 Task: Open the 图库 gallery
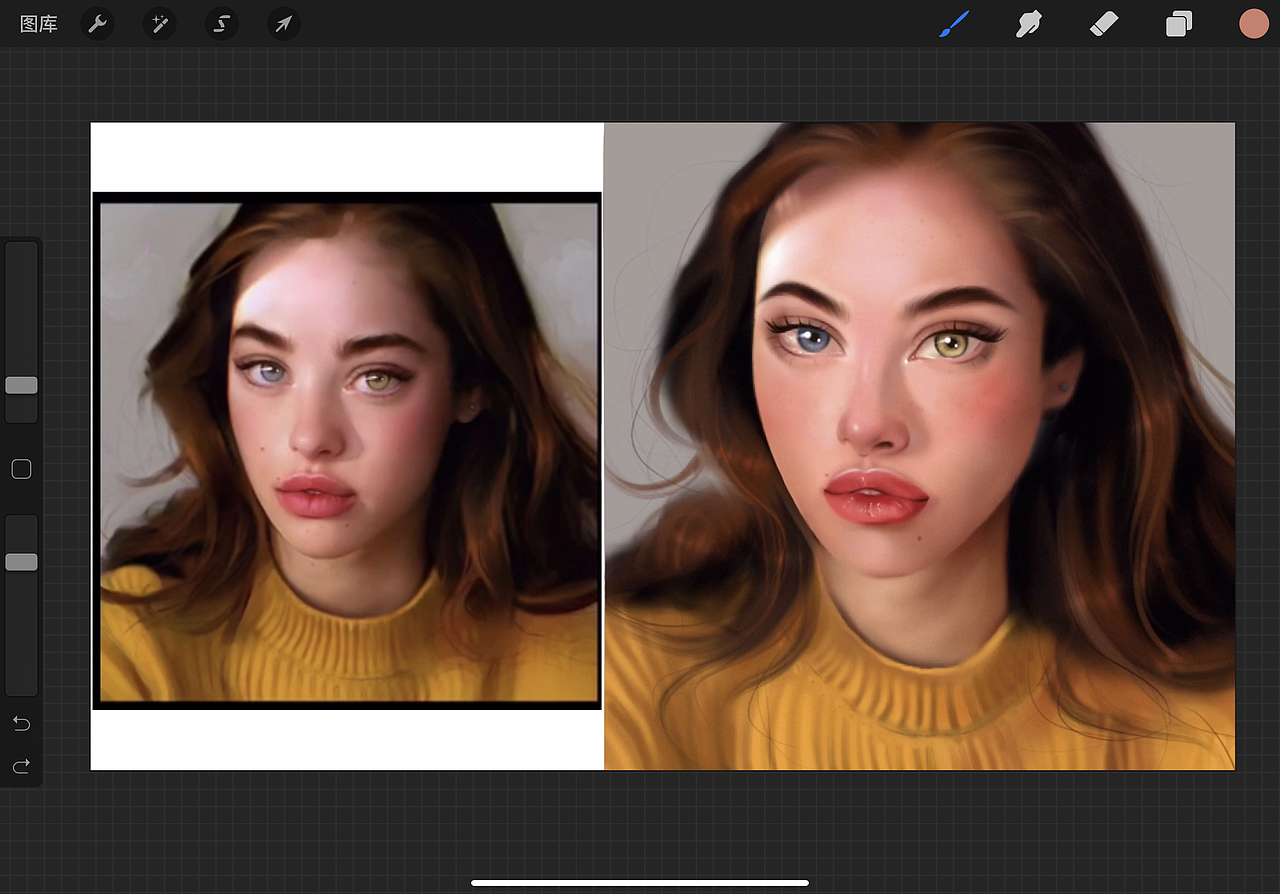(x=39, y=24)
